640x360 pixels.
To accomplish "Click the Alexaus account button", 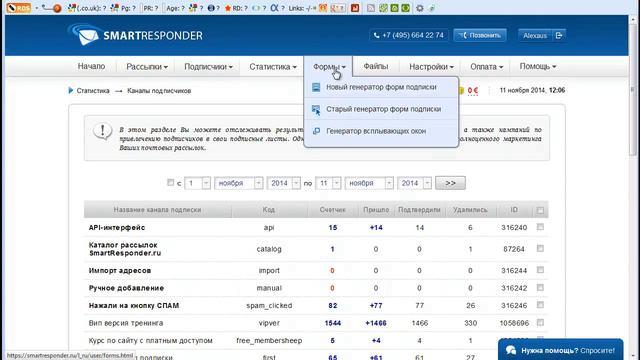I will [x=535, y=36].
